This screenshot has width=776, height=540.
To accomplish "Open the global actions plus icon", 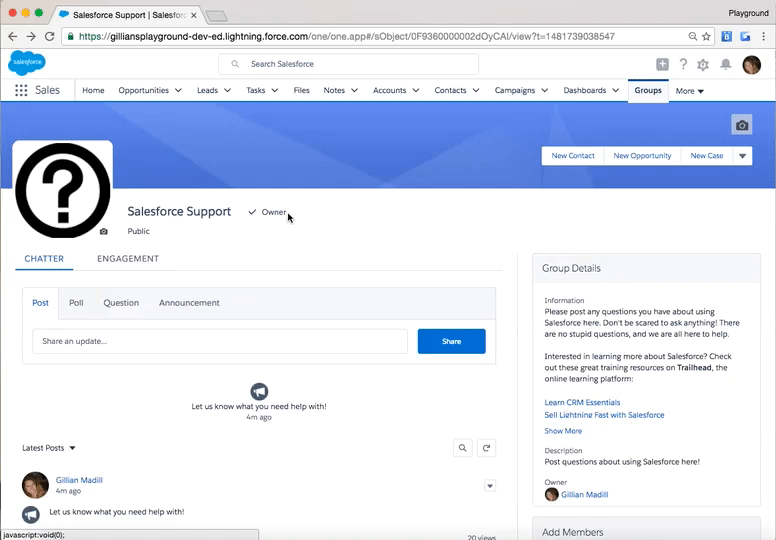I will [662, 64].
